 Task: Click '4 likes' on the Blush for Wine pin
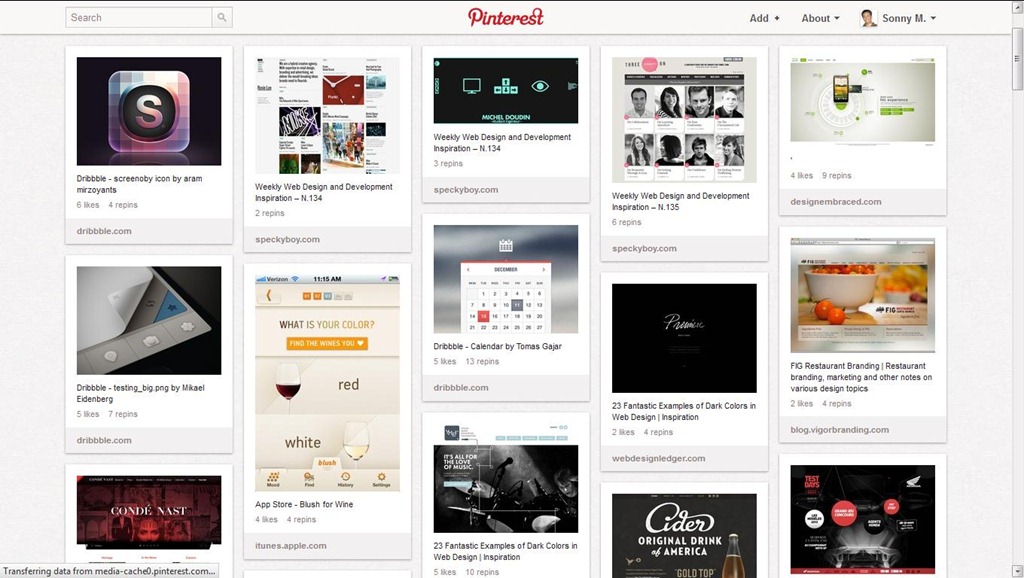[266, 520]
